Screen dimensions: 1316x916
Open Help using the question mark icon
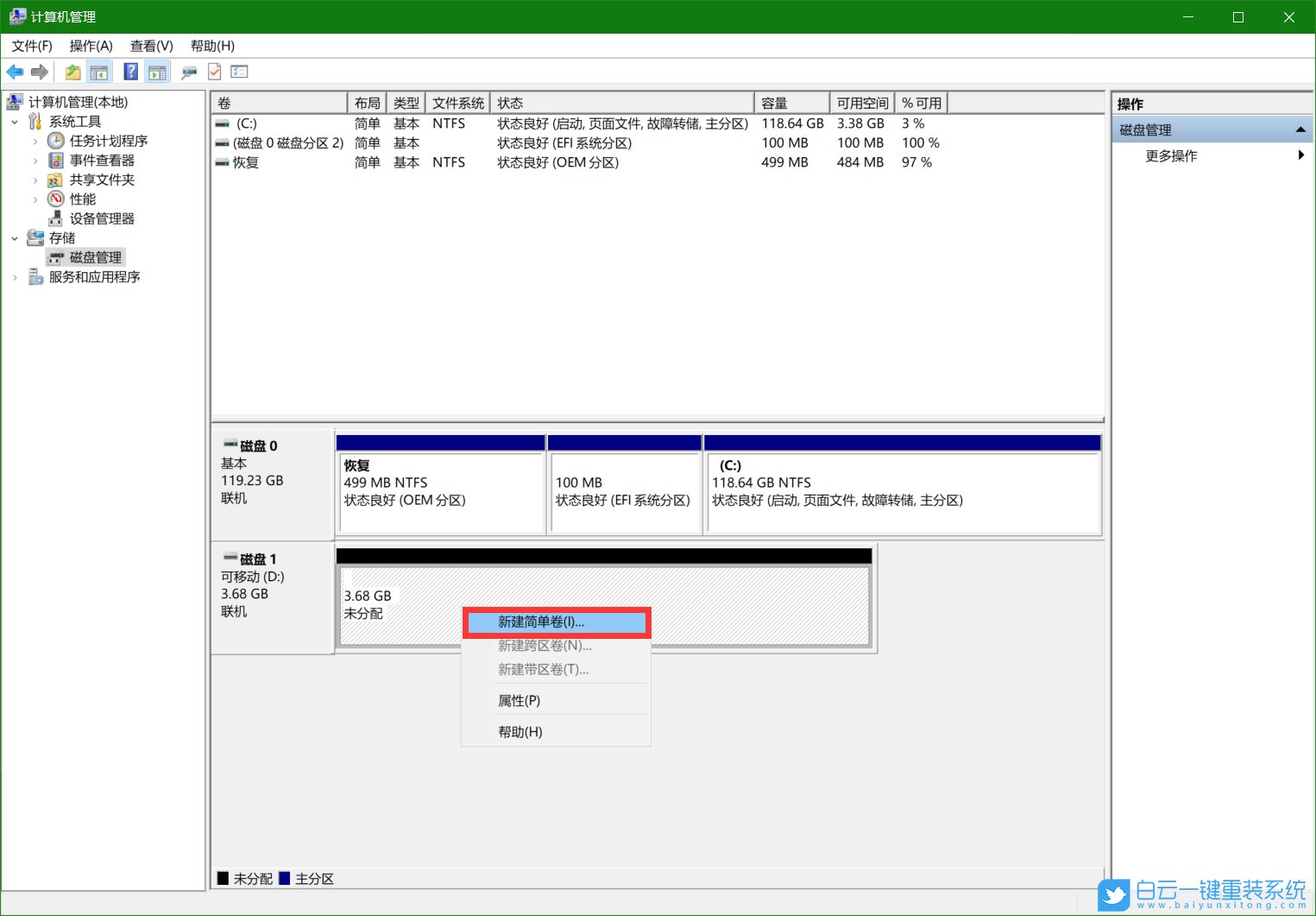click(x=130, y=72)
